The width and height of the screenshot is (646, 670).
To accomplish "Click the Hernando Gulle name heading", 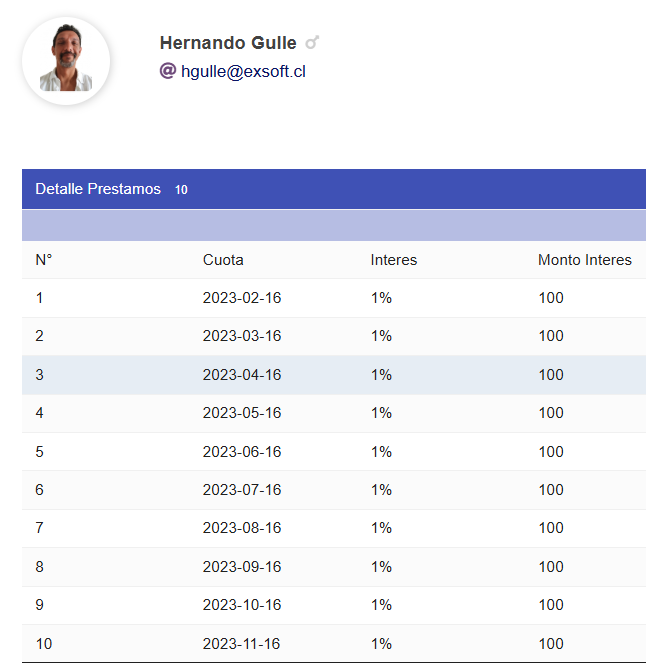I will coord(228,43).
